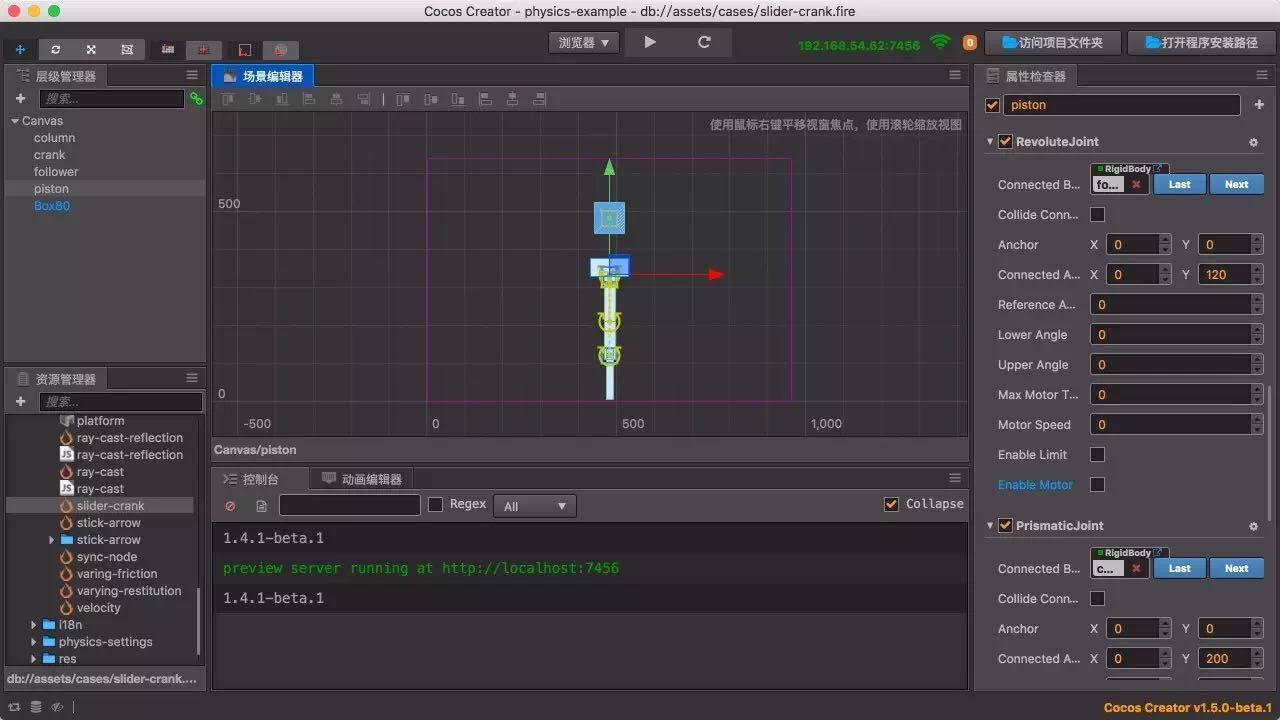Click last distribute icon in scene toolbar
This screenshot has height=720, width=1280.
539,99
